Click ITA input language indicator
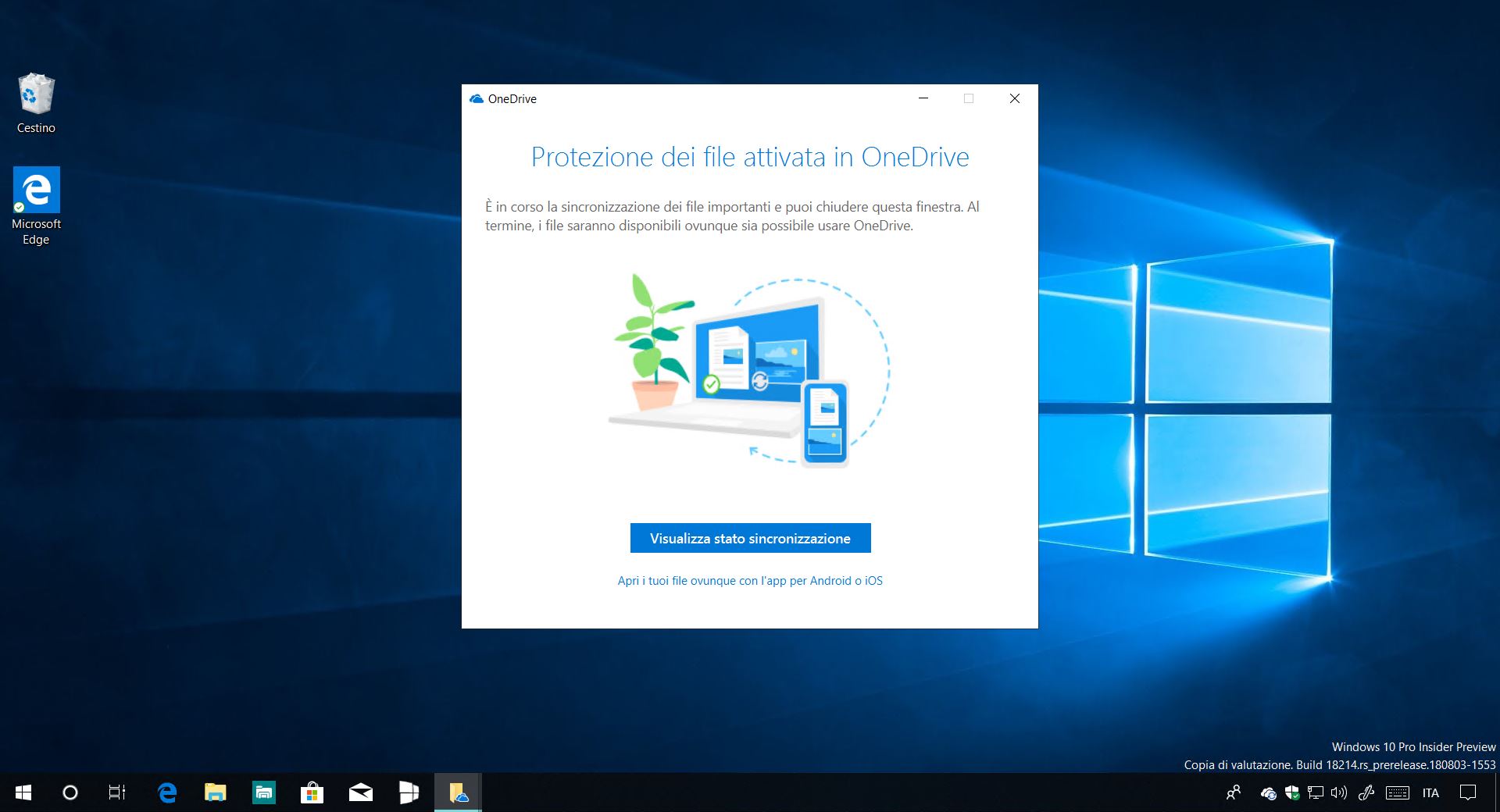The width and height of the screenshot is (1500, 812). [1430, 793]
